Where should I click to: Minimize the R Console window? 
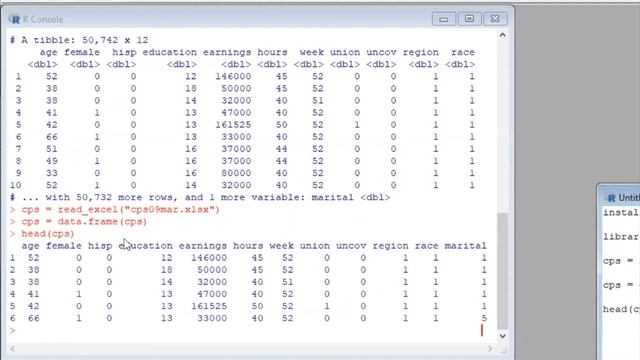444,19
